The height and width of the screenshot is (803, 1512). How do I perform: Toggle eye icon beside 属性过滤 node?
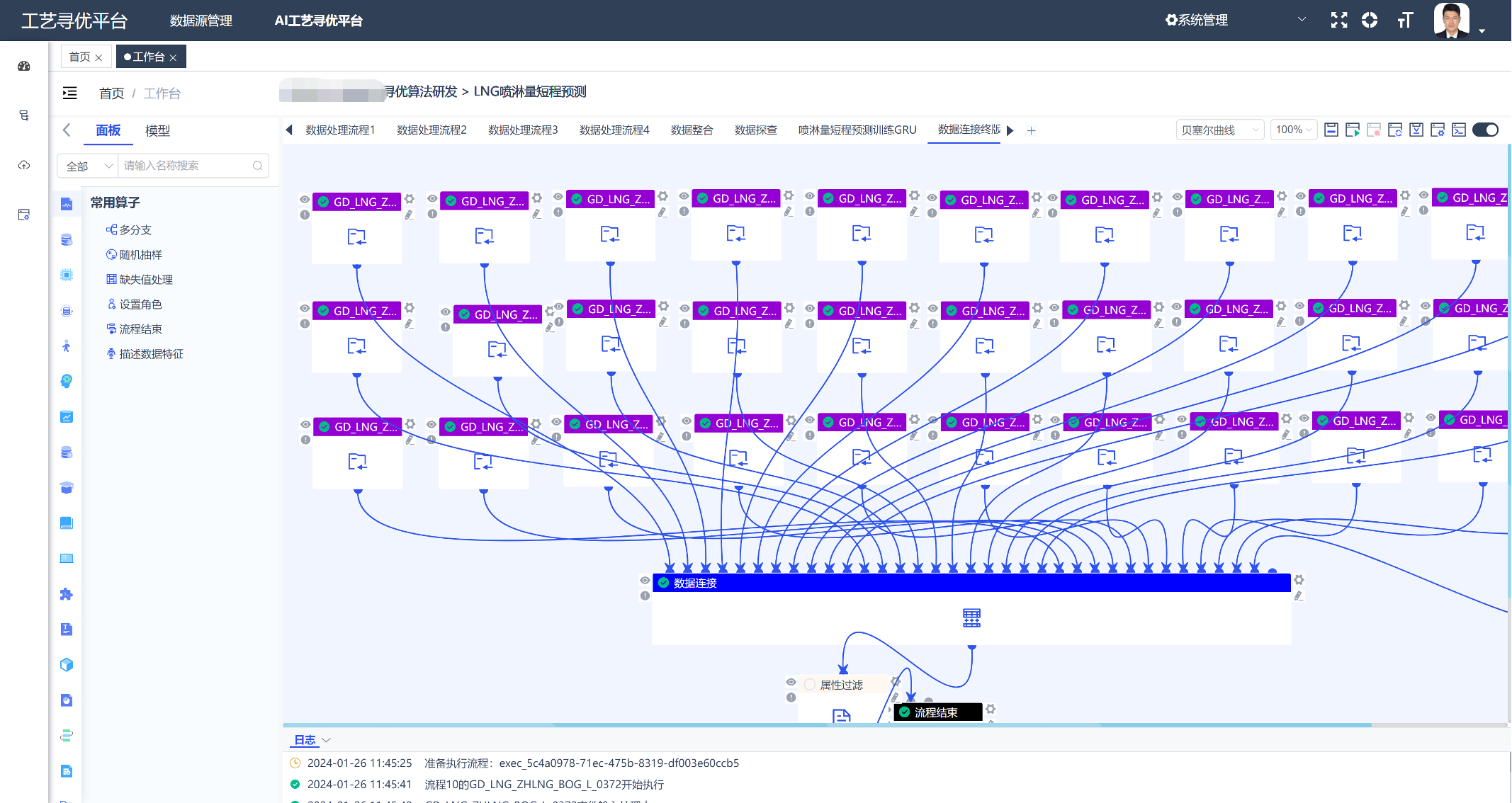click(791, 683)
